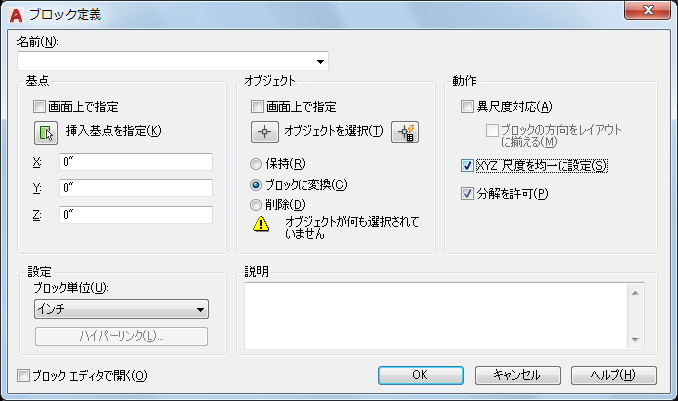Viewport: 678px width, 401px height.
Task: Toggle 異尺度対応 checkbox
Action: [x=467, y=107]
